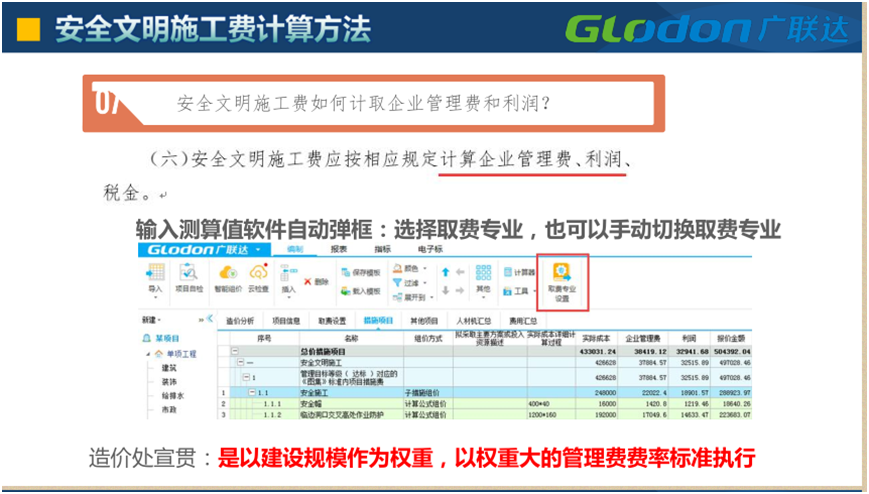The width and height of the screenshot is (869, 494).
Task: Collapse the 总价措施项目 row
Action: [x=235, y=352]
